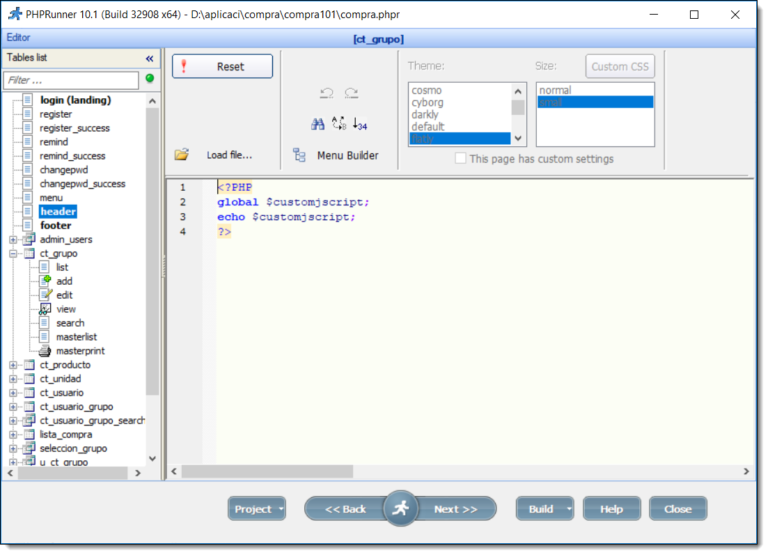Select the small size option

[x=596, y=102]
